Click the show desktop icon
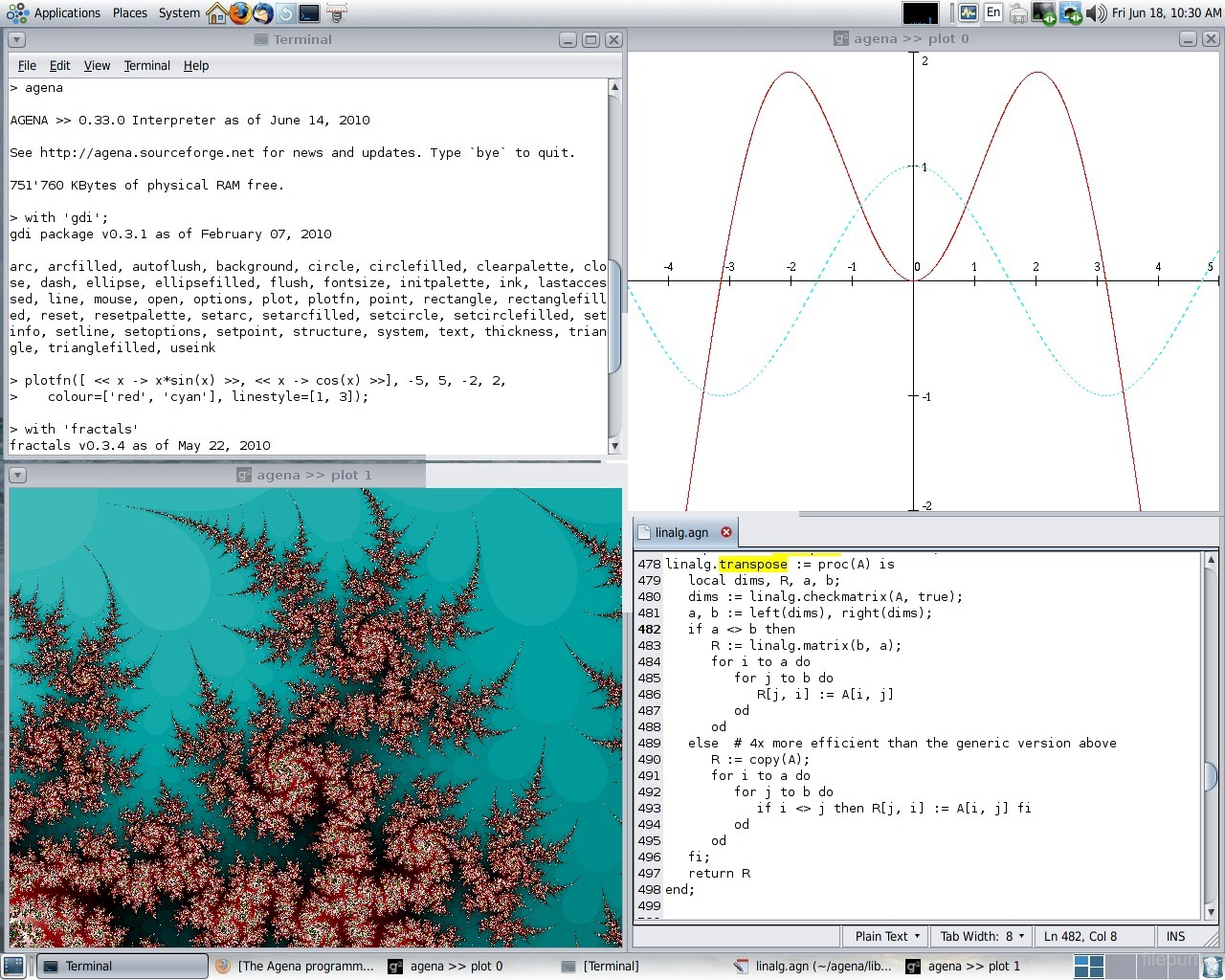This screenshot has height=980, width=1225. click(x=13, y=967)
